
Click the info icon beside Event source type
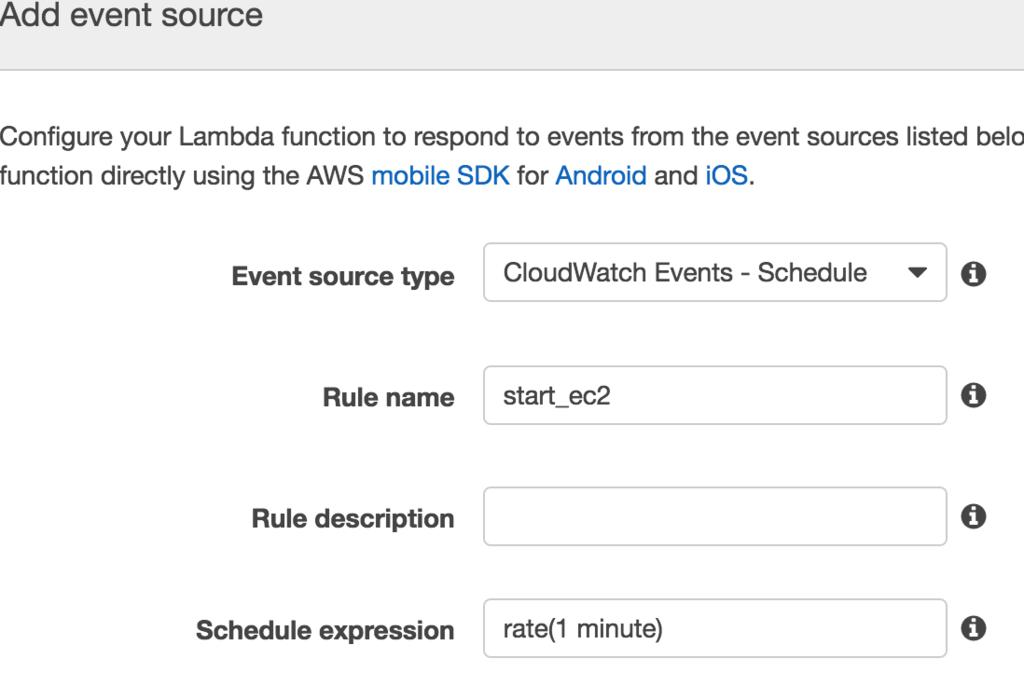(x=973, y=274)
